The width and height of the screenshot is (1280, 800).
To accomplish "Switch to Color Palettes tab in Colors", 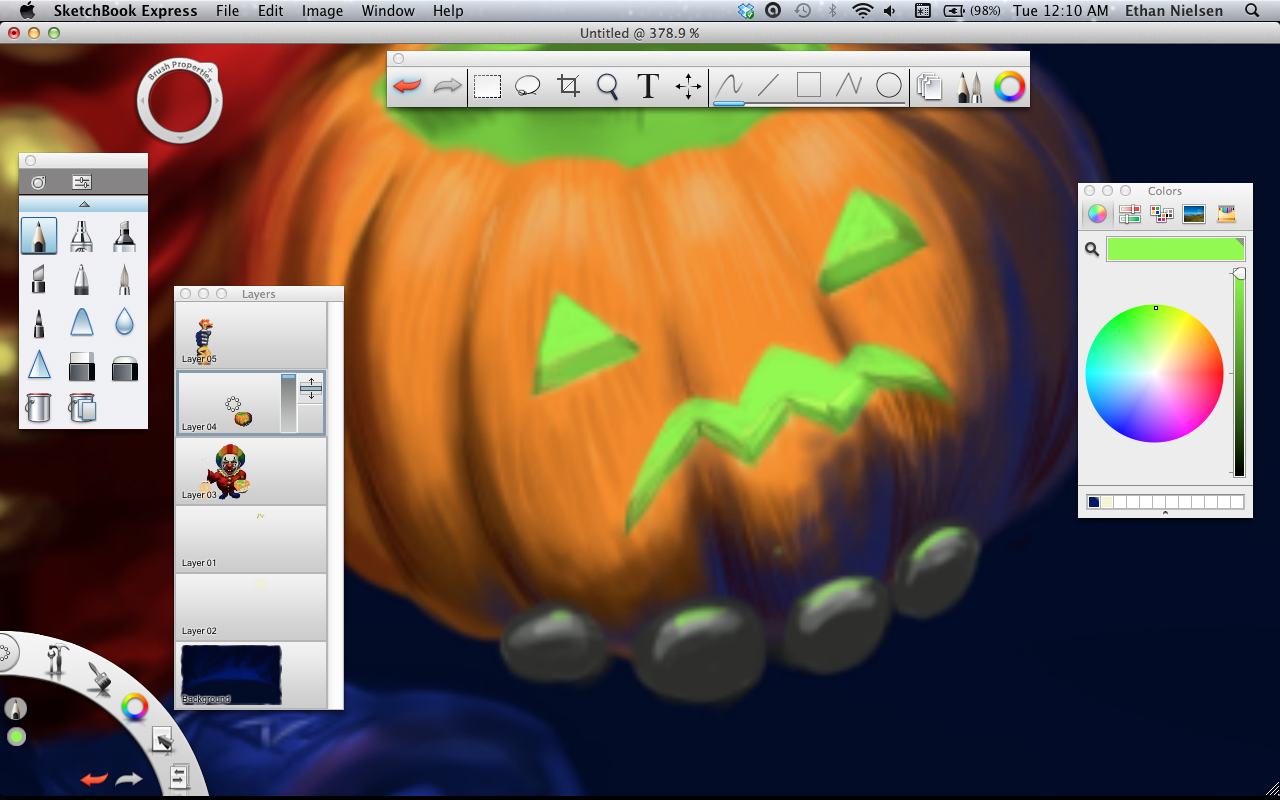I will point(1162,213).
